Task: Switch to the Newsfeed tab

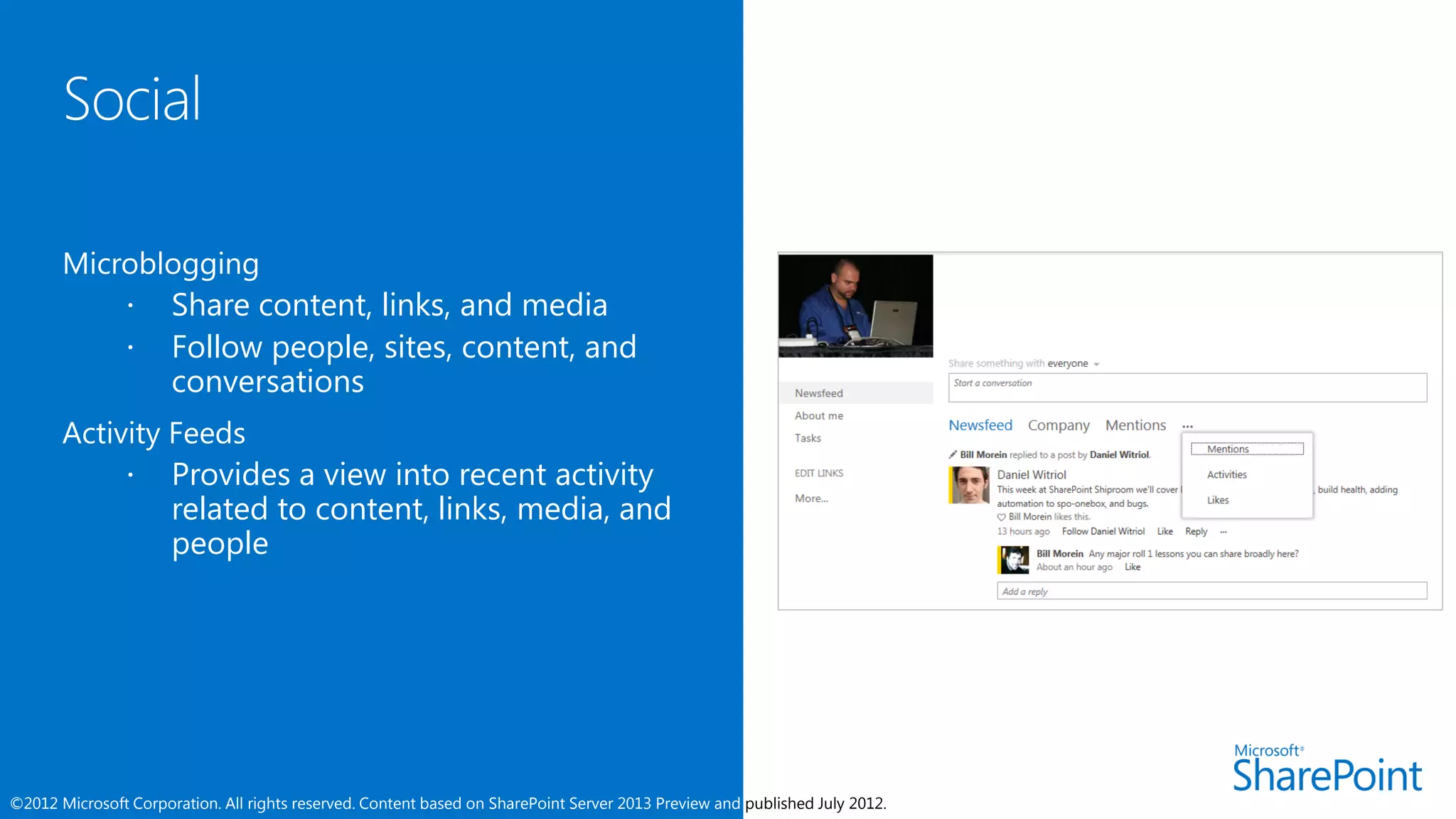Action: (x=980, y=425)
